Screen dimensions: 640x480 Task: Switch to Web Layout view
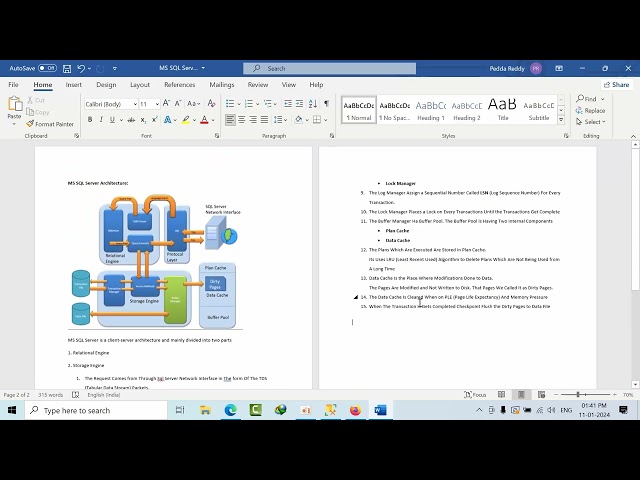(542, 394)
